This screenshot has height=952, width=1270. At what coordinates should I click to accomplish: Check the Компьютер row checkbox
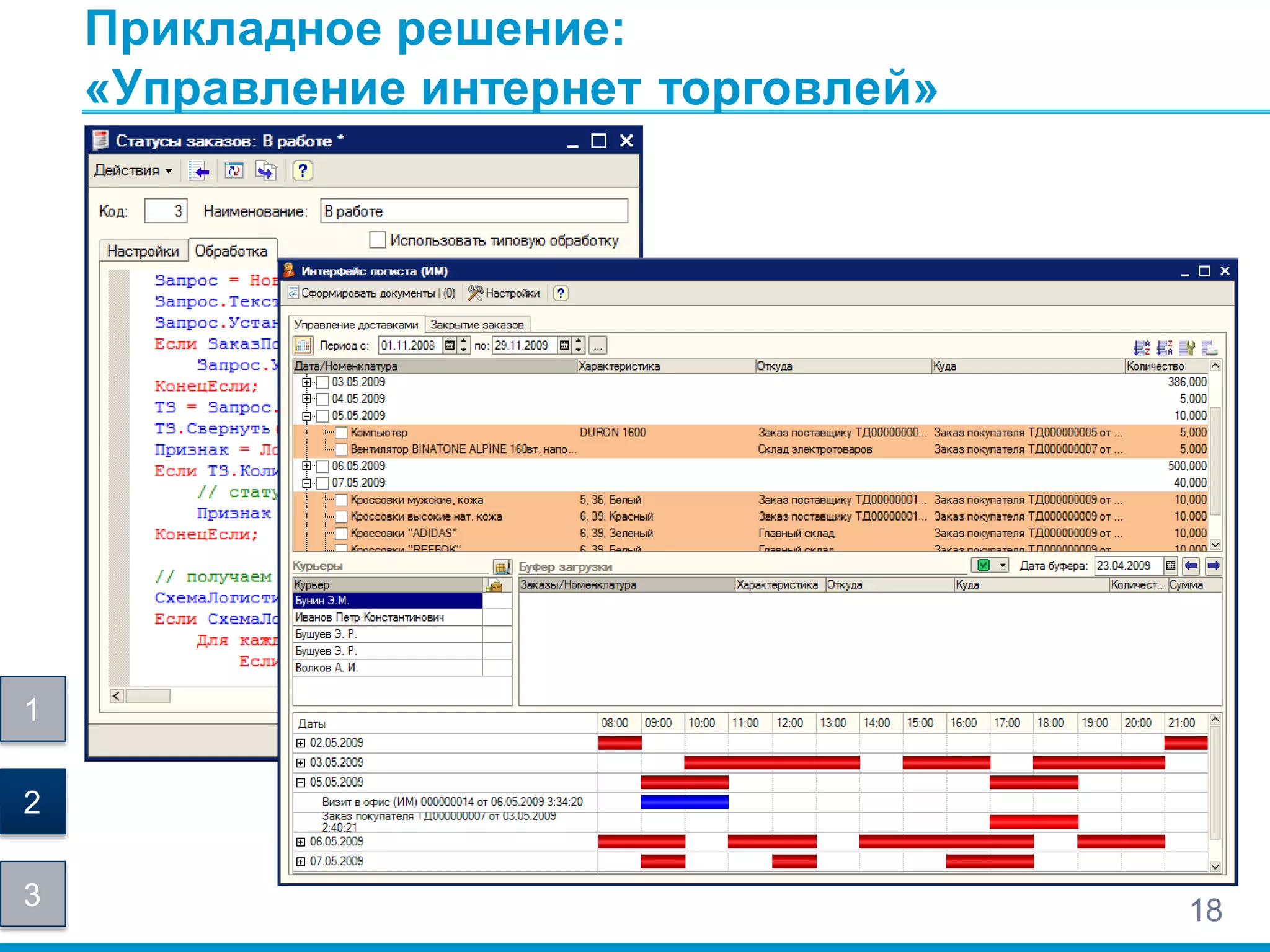coord(341,433)
